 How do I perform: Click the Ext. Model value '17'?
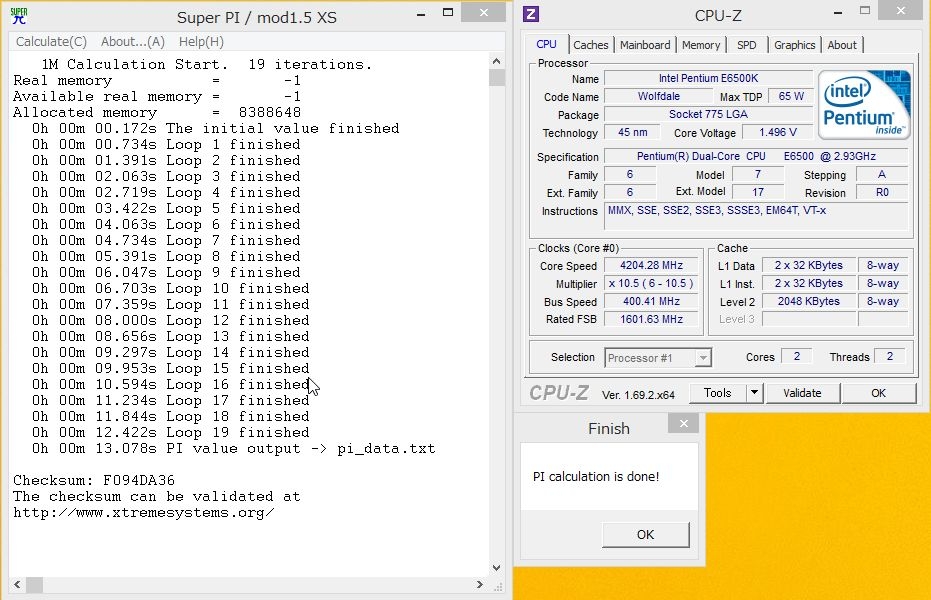coord(758,192)
